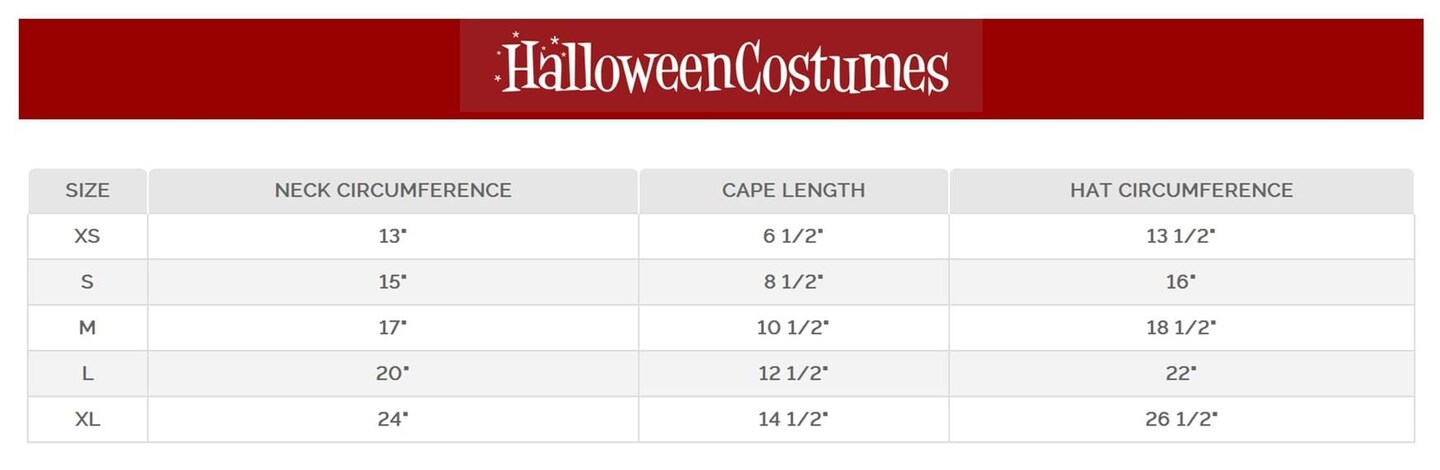Click the 16" hat circumference cell
Screen dimensions: 1440x470
point(1181,282)
